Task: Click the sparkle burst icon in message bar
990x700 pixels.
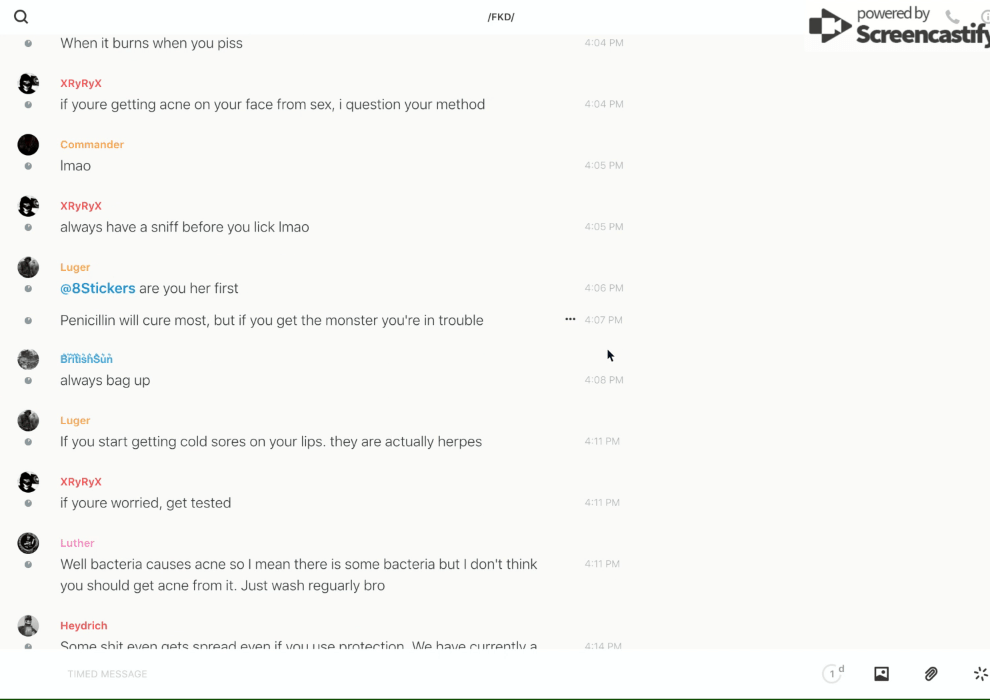Action: (980, 674)
